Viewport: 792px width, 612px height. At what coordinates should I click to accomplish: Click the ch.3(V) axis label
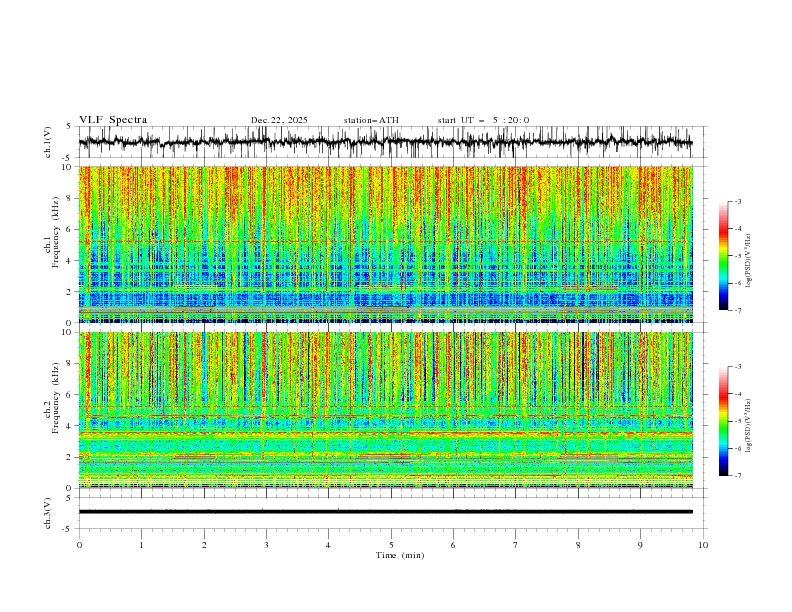coord(48,513)
